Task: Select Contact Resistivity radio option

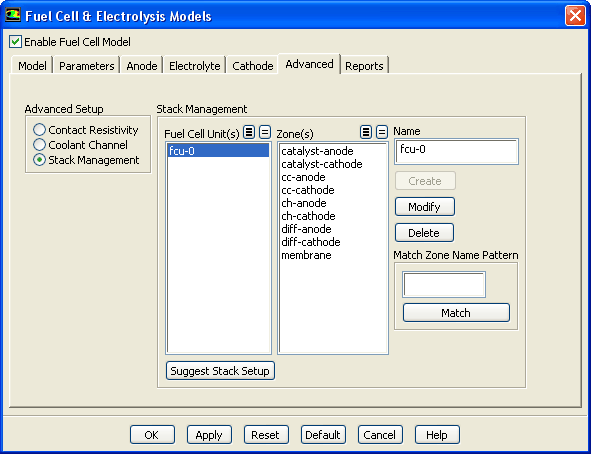Action: pyautogui.click(x=39, y=130)
